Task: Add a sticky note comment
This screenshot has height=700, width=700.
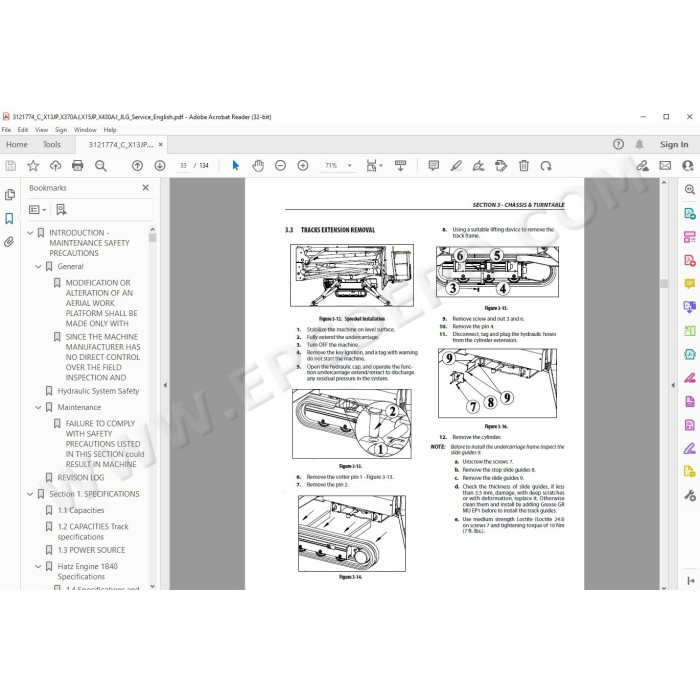Action: tap(433, 166)
